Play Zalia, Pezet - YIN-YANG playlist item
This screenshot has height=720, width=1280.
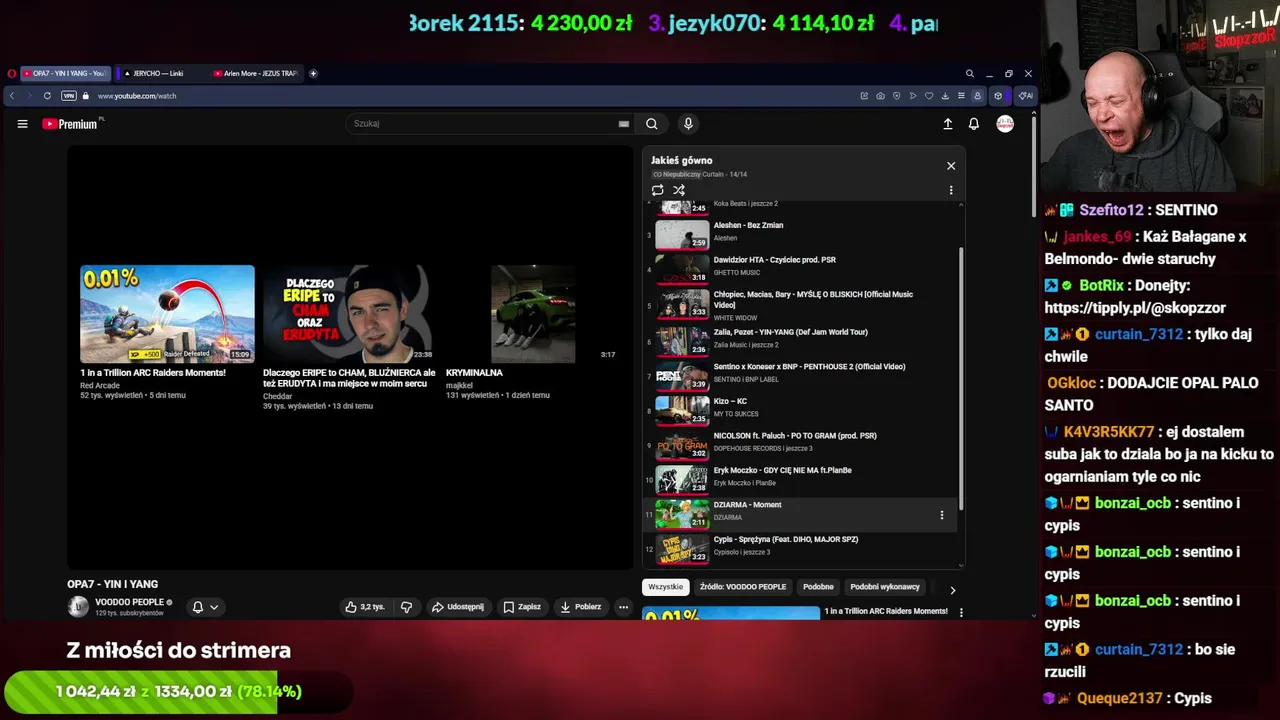click(800, 340)
